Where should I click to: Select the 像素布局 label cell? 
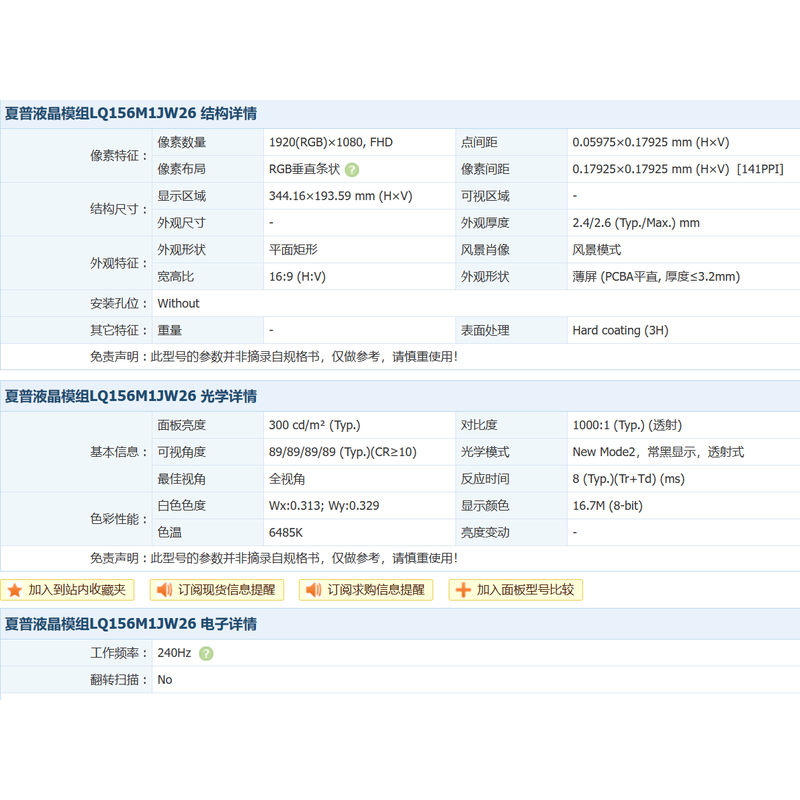tap(208, 169)
